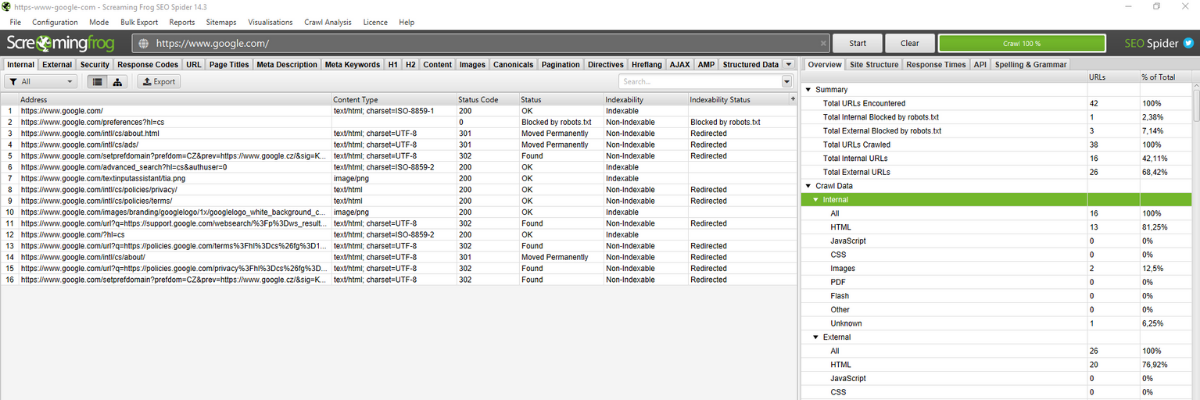Clear the URL bar with the X icon

823,44
